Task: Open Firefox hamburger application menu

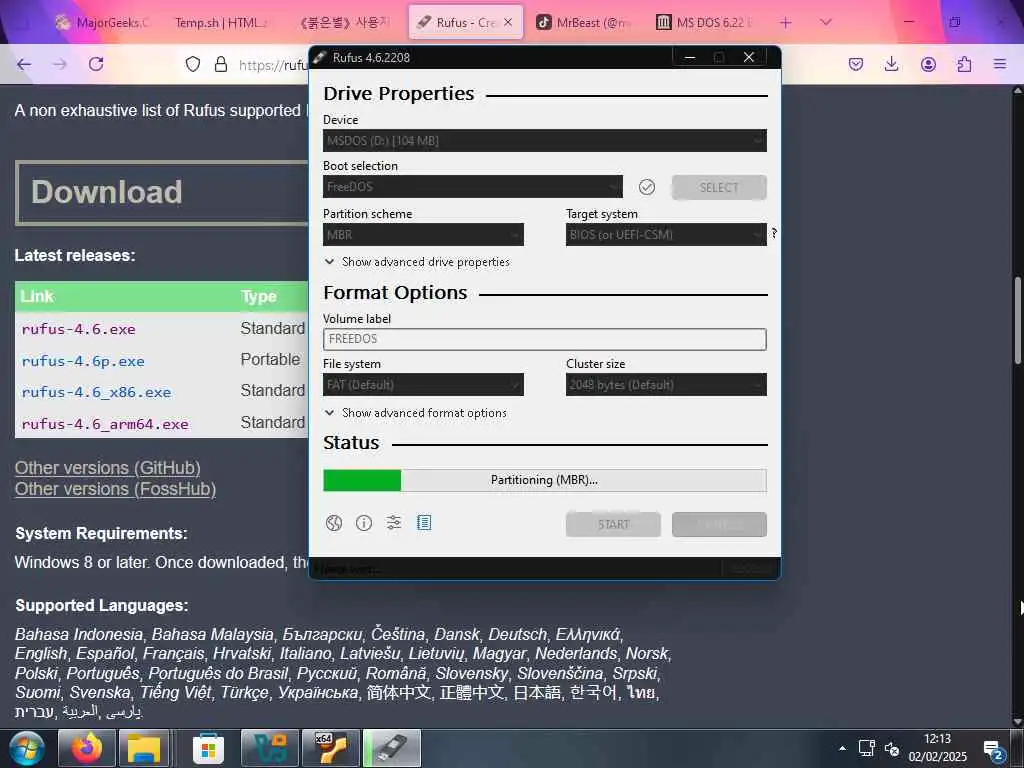Action: point(1000,64)
